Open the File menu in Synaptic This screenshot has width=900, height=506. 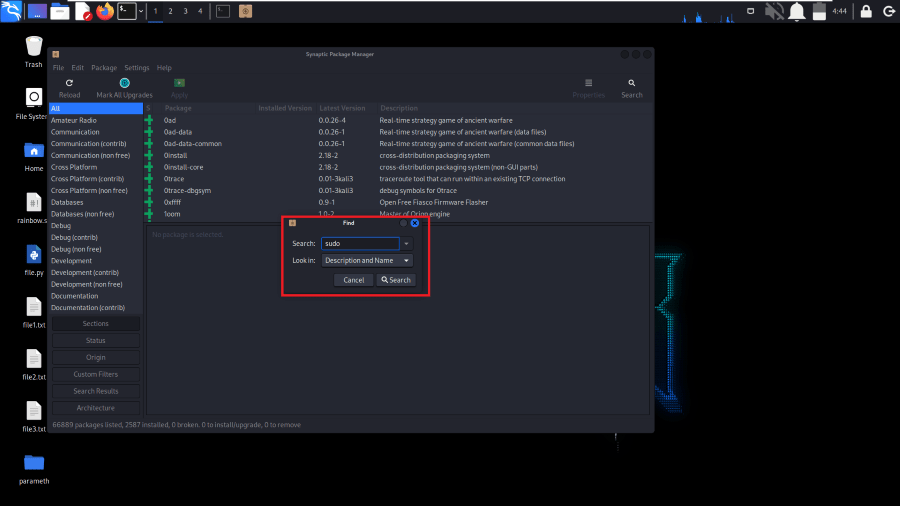tap(59, 68)
